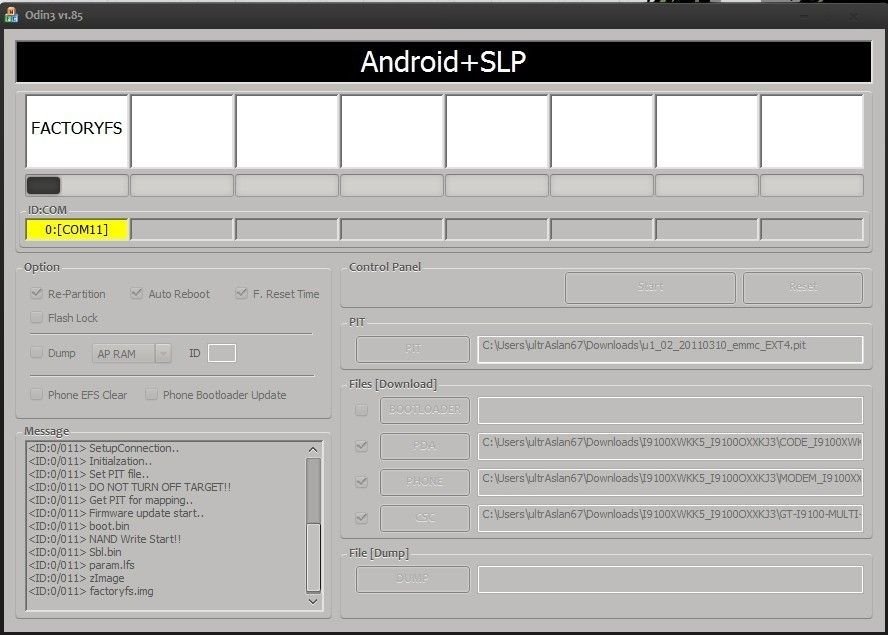Click the Start button
This screenshot has width=888, height=635.
(650, 287)
